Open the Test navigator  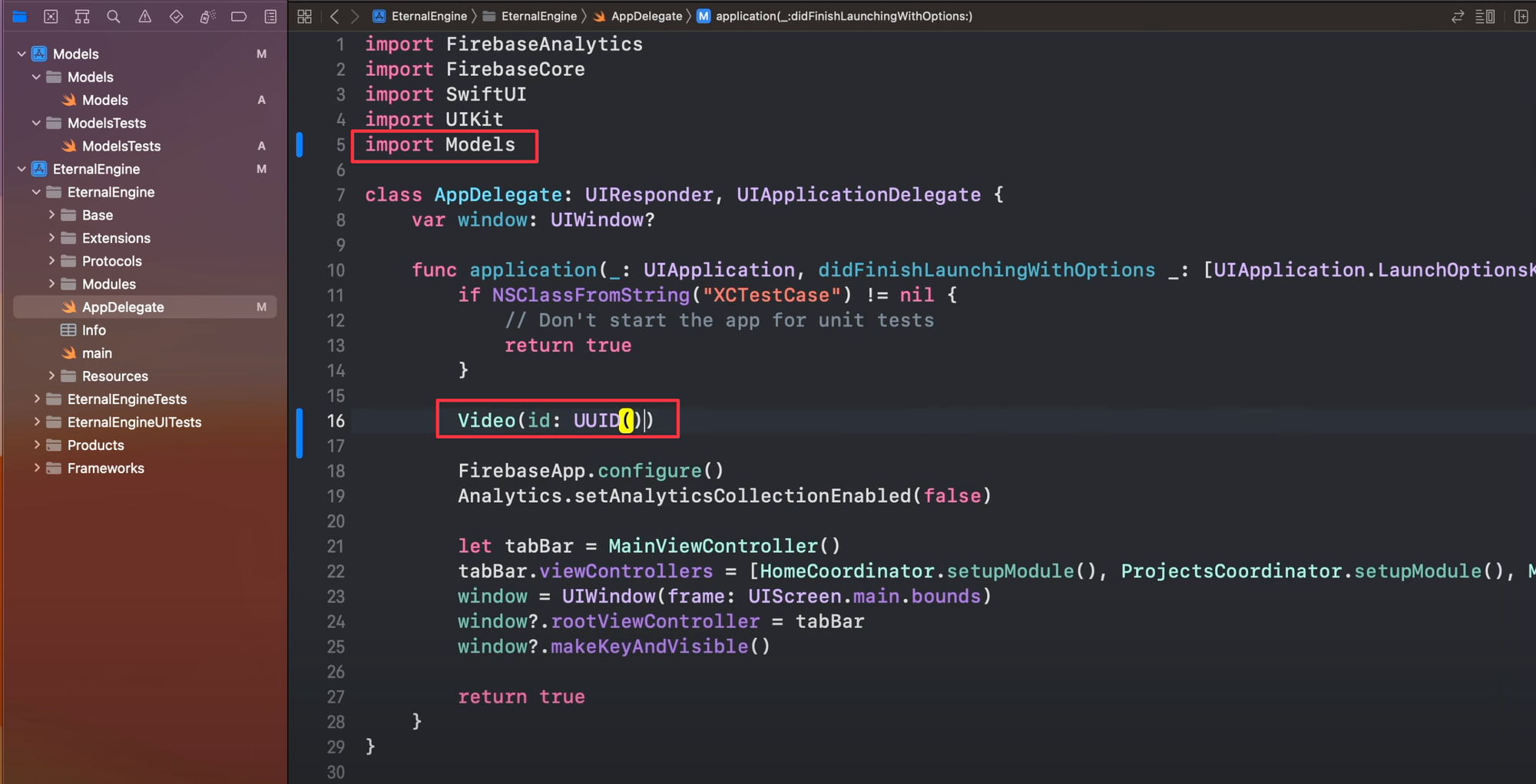click(177, 16)
